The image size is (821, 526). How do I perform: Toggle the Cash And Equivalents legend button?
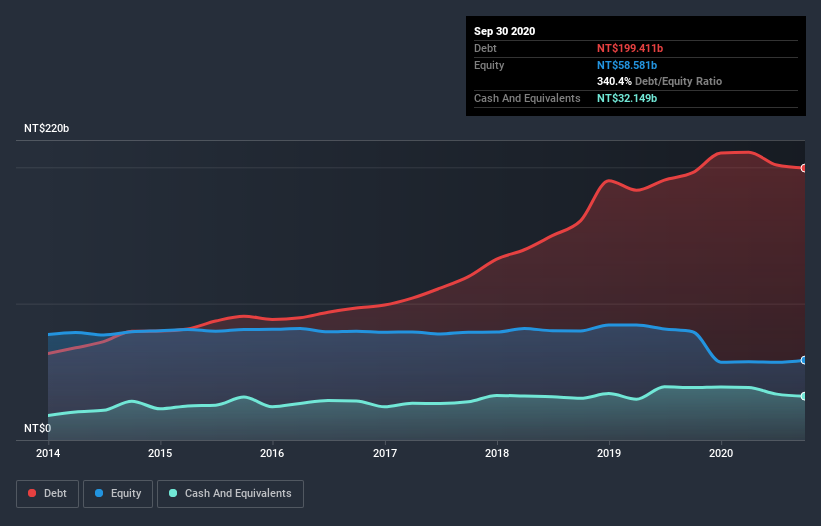pos(230,494)
